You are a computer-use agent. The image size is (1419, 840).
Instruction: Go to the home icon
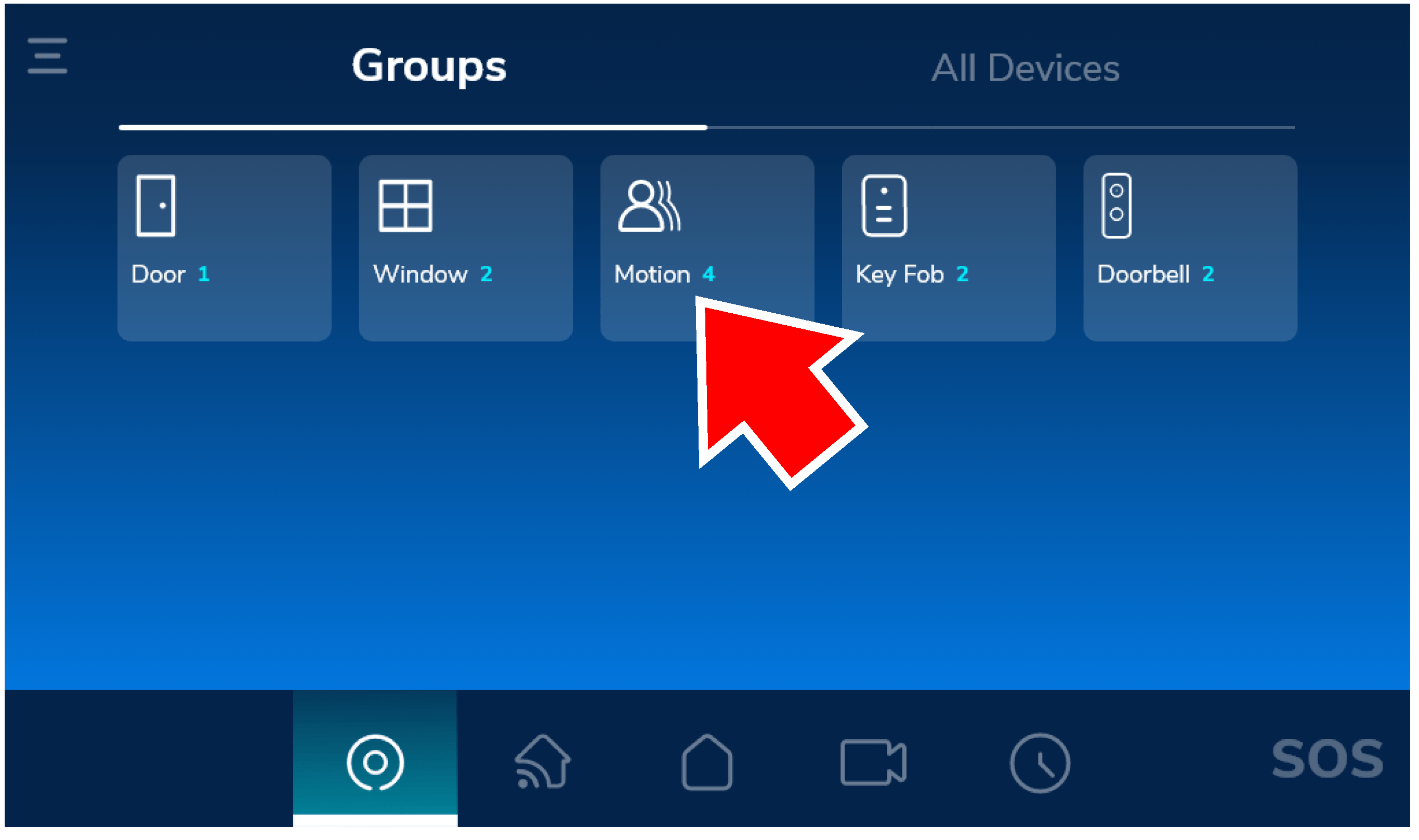click(707, 763)
